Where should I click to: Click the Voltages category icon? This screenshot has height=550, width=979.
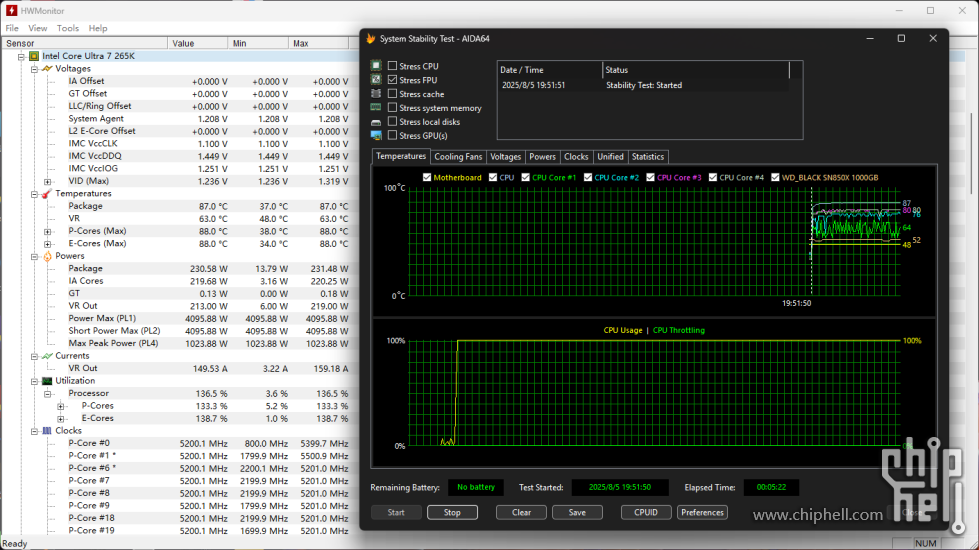pos(47,69)
